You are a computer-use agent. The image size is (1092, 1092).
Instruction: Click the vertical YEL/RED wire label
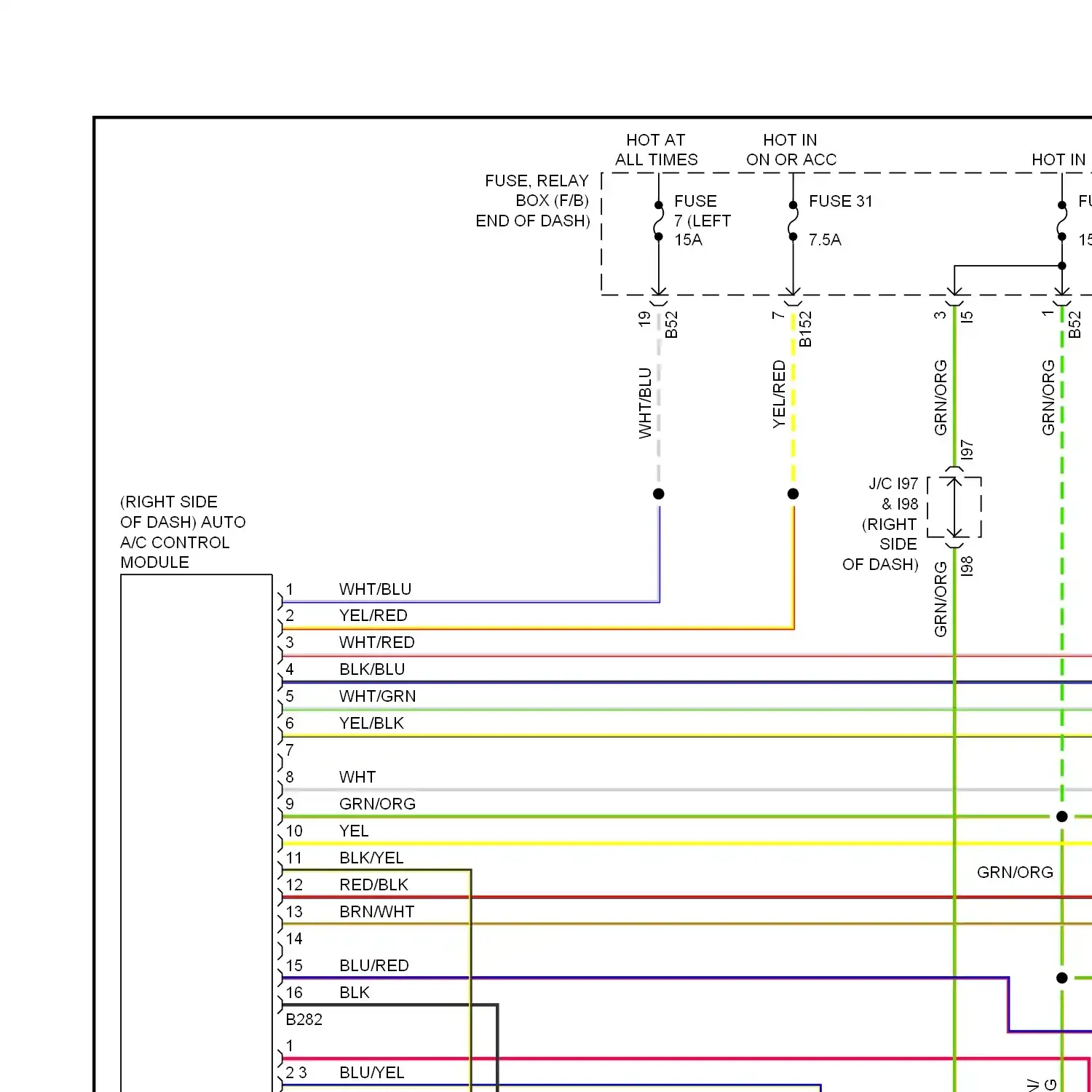coord(779,394)
